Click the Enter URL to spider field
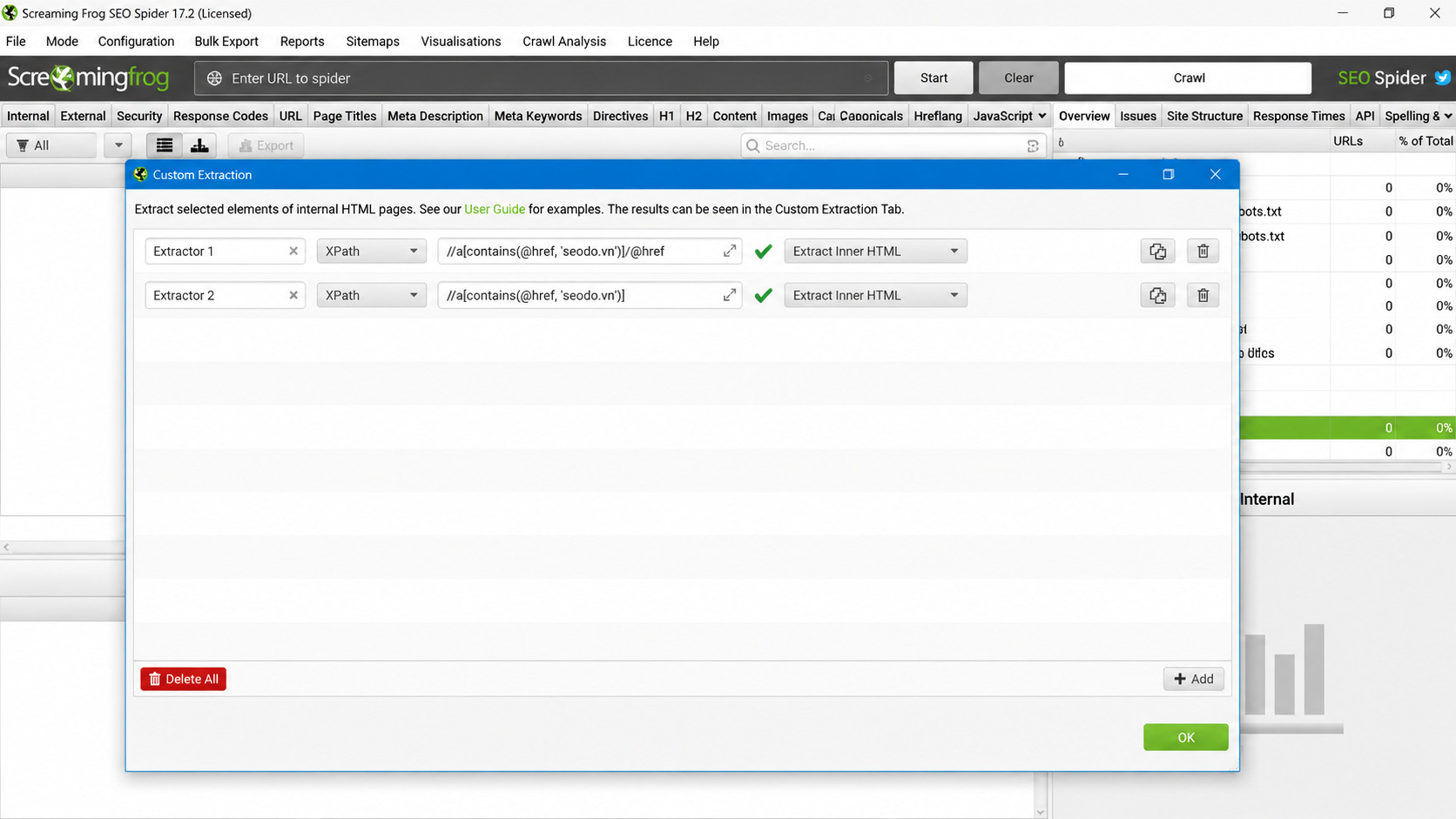1456x819 pixels. 541,78
